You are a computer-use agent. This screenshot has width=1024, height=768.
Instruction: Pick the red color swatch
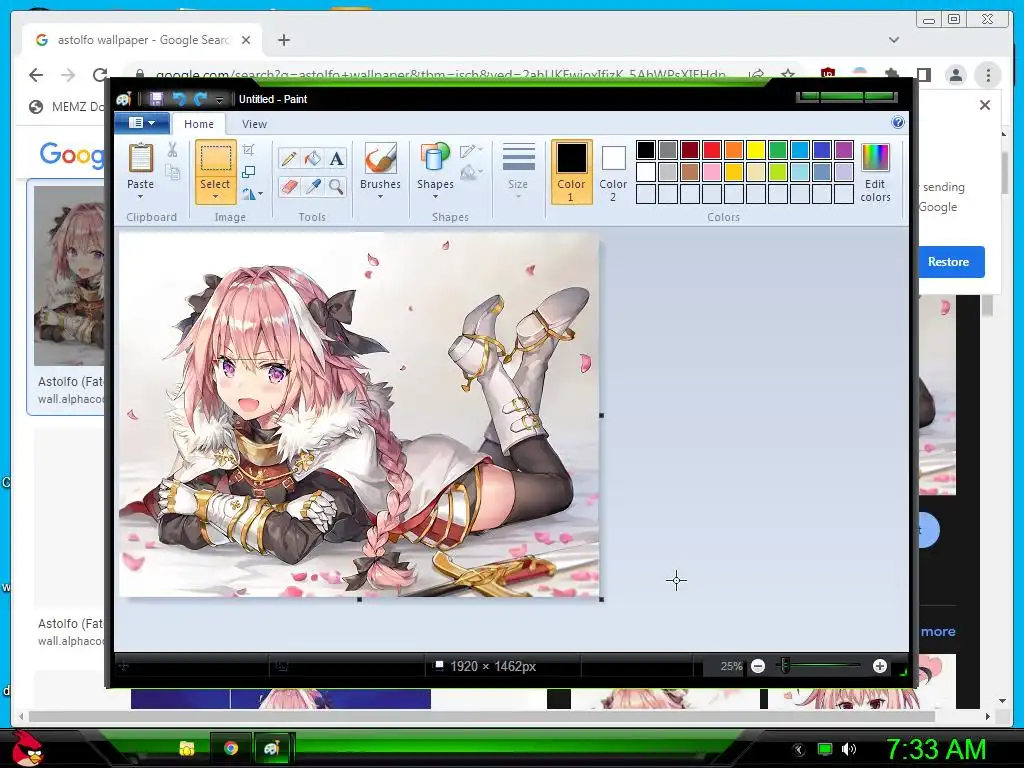(712, 150)
